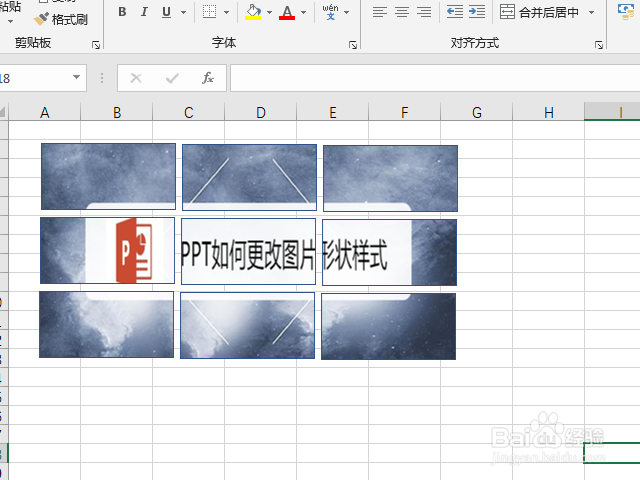Center align text
Viewport: 640px width, 480px height.
402,12
